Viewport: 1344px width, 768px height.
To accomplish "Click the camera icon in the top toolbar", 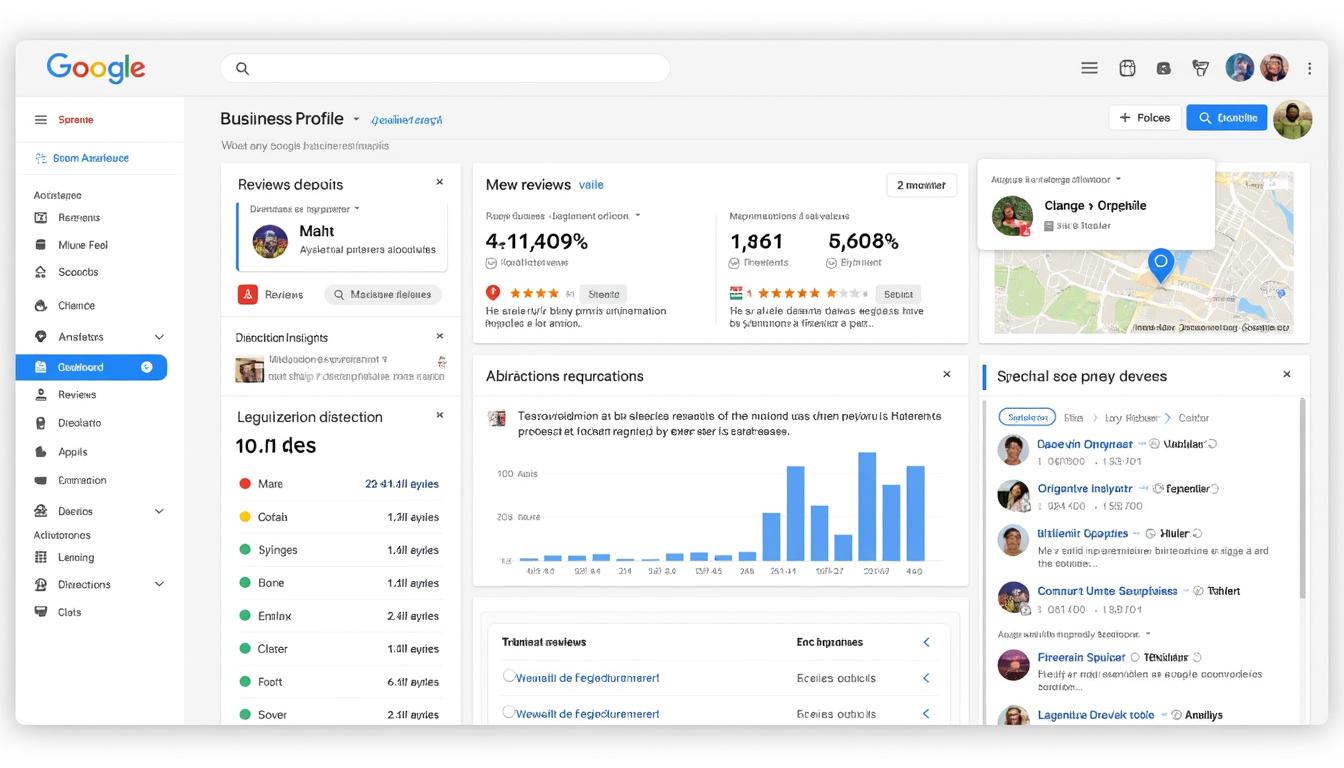I will (x=1163, y=67).
